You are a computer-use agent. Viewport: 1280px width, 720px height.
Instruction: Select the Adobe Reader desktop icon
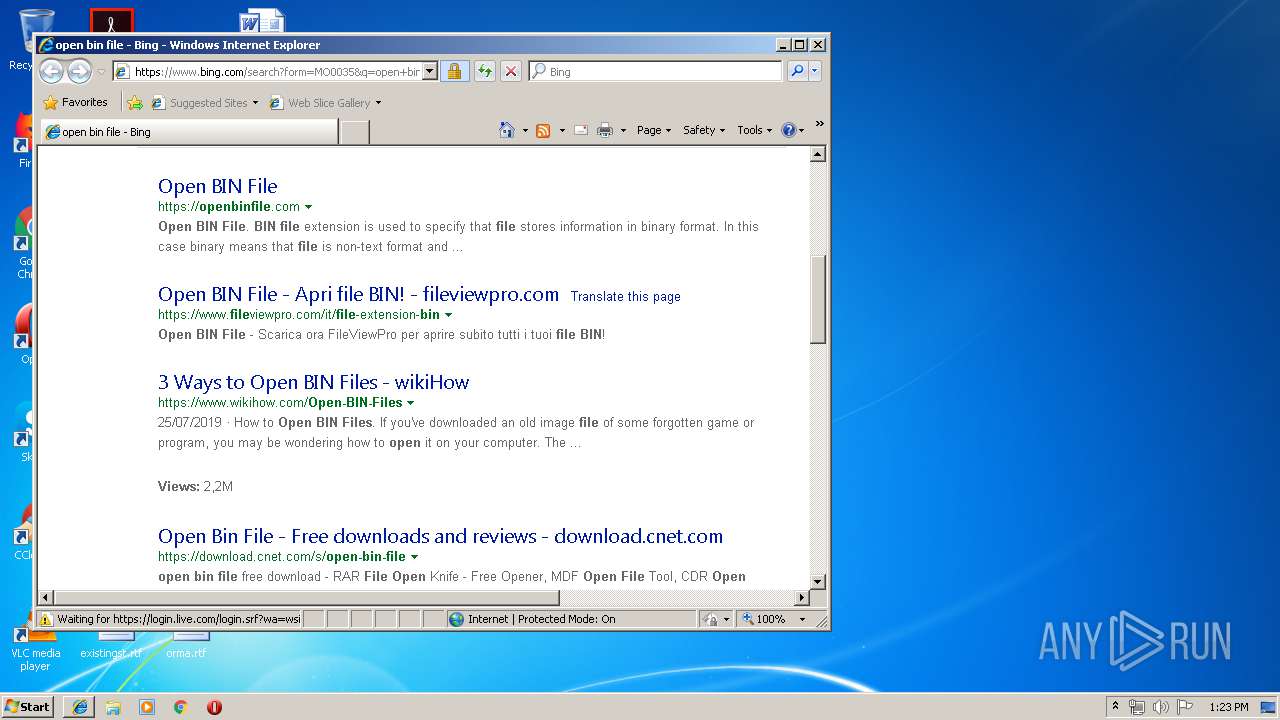(111, 21)
